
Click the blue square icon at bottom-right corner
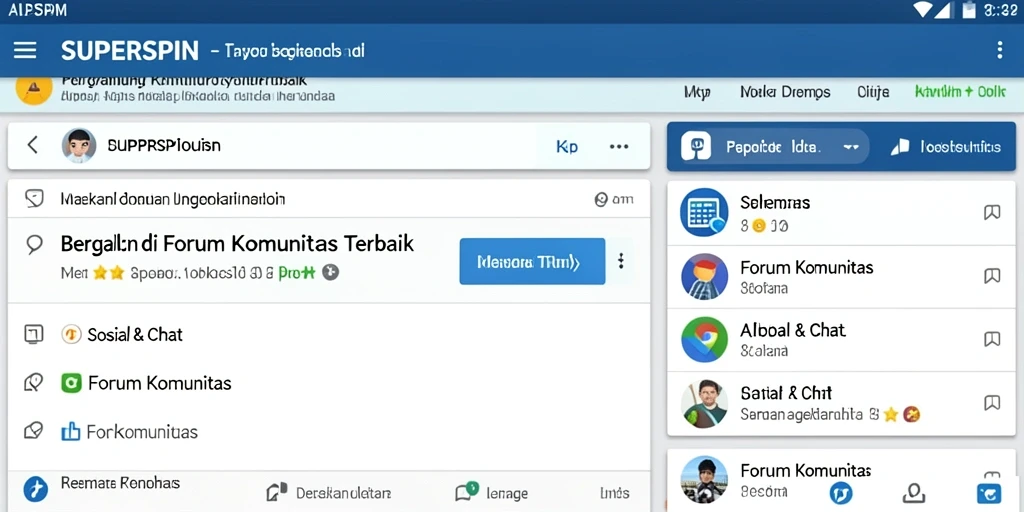[989, 493]
